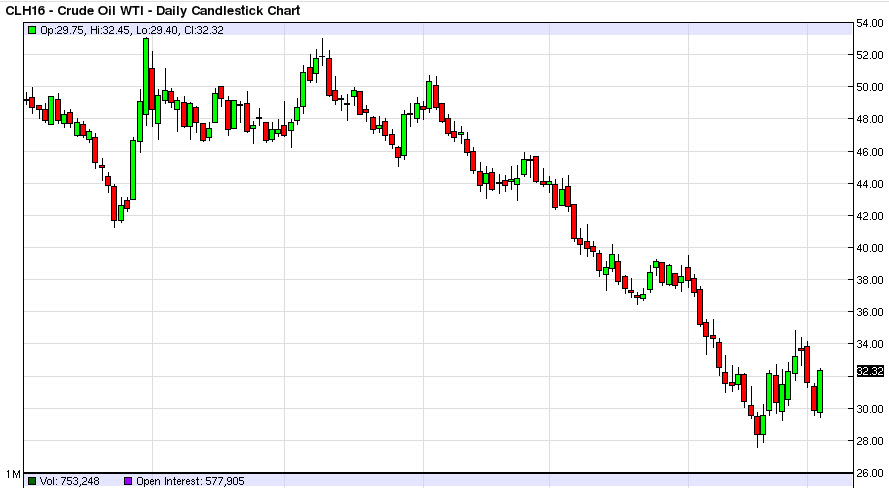Click the 54.00 price axis label

(870, 23)
